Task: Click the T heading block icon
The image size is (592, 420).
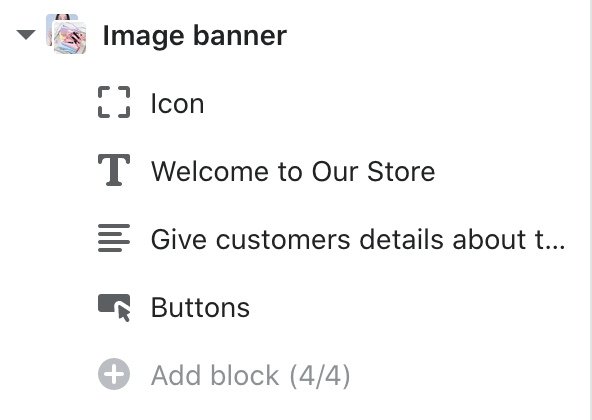Action: coord(114,170)
